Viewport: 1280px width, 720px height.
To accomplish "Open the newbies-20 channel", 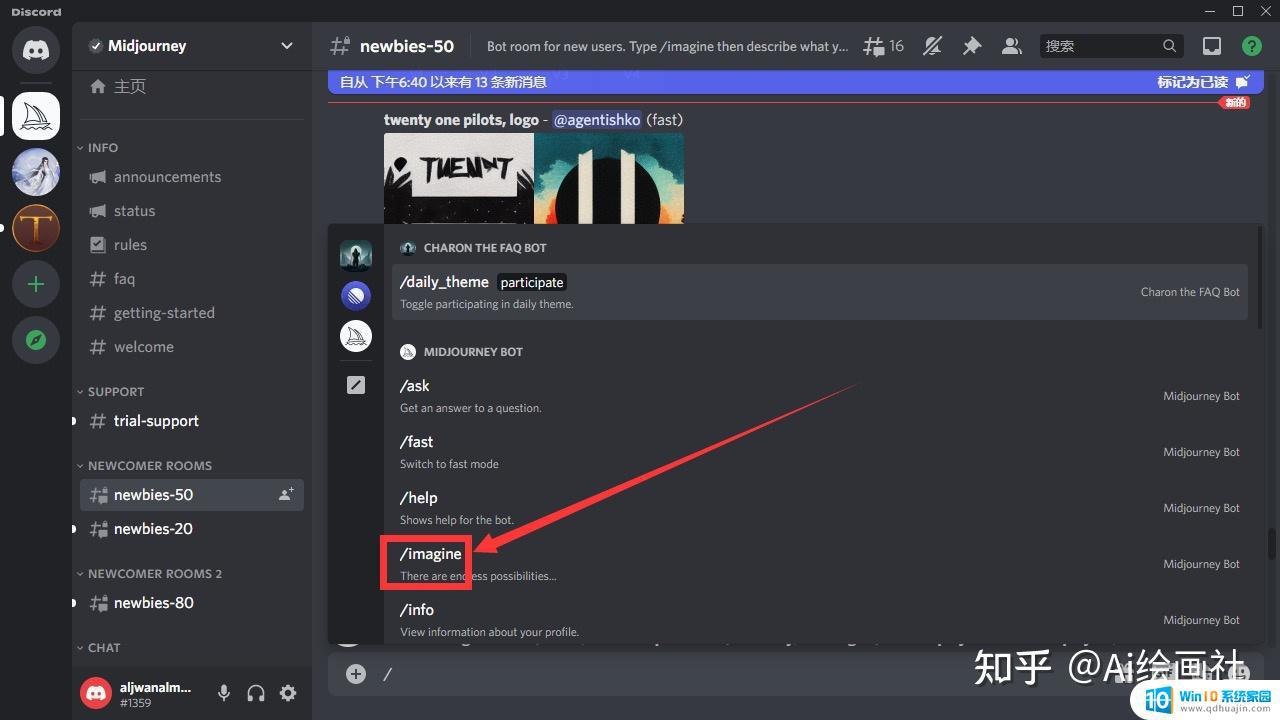I will click(190, 529).
